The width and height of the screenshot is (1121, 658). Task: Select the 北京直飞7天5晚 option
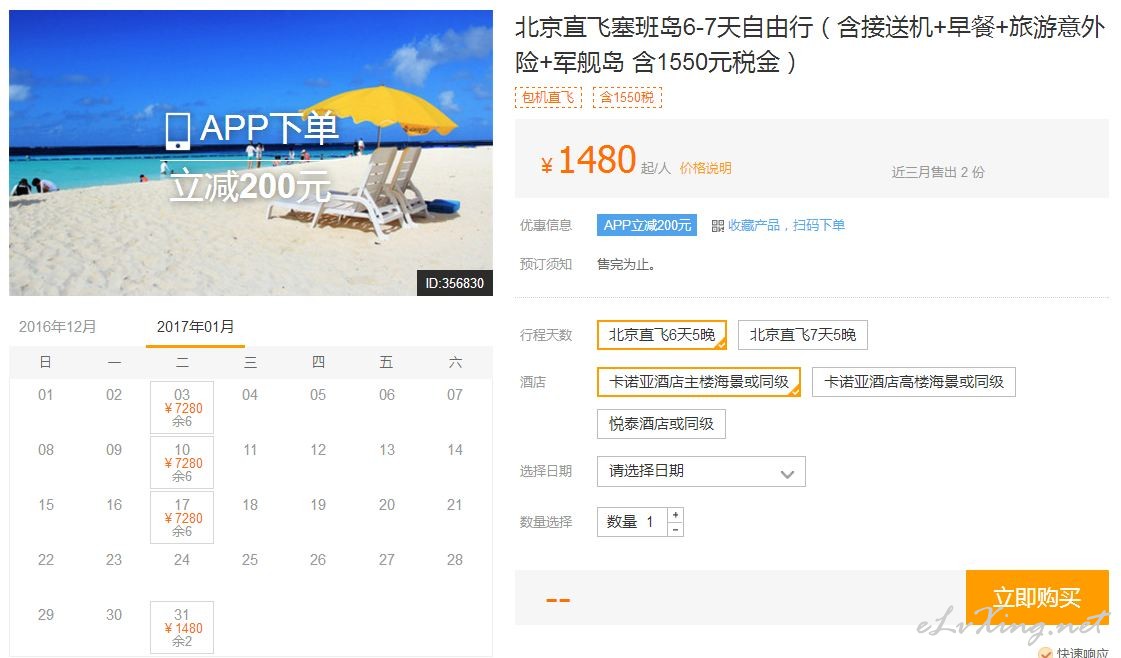(x=803, y=335)
